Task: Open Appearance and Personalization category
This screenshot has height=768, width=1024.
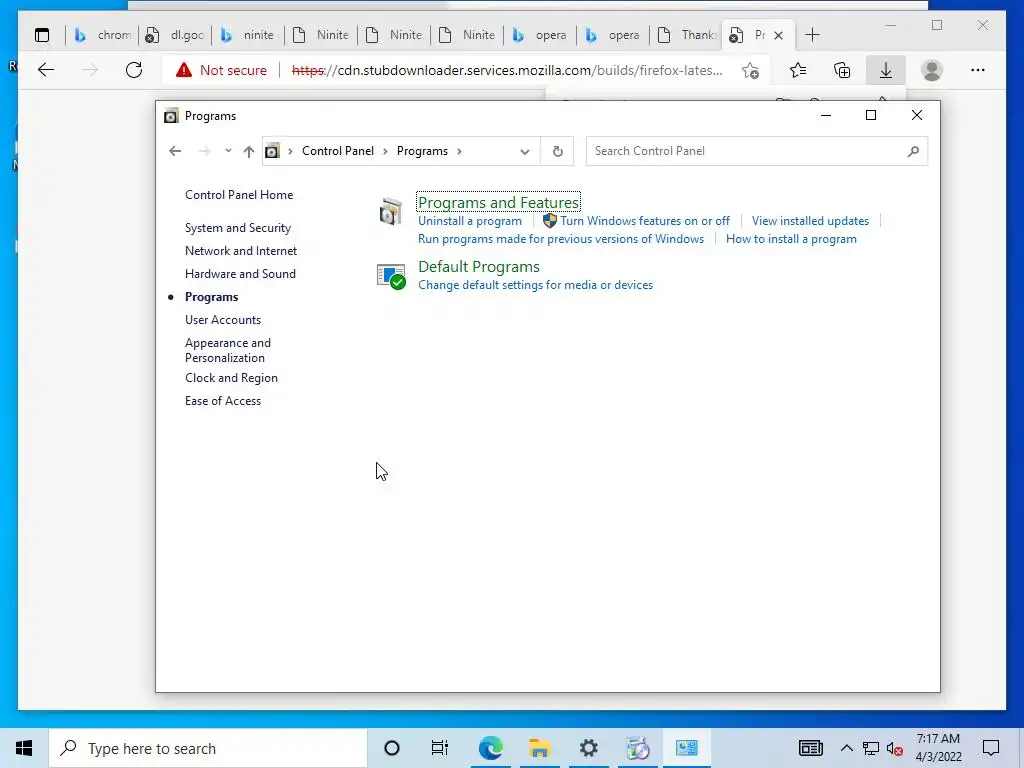Action: (x=228, y=350)
